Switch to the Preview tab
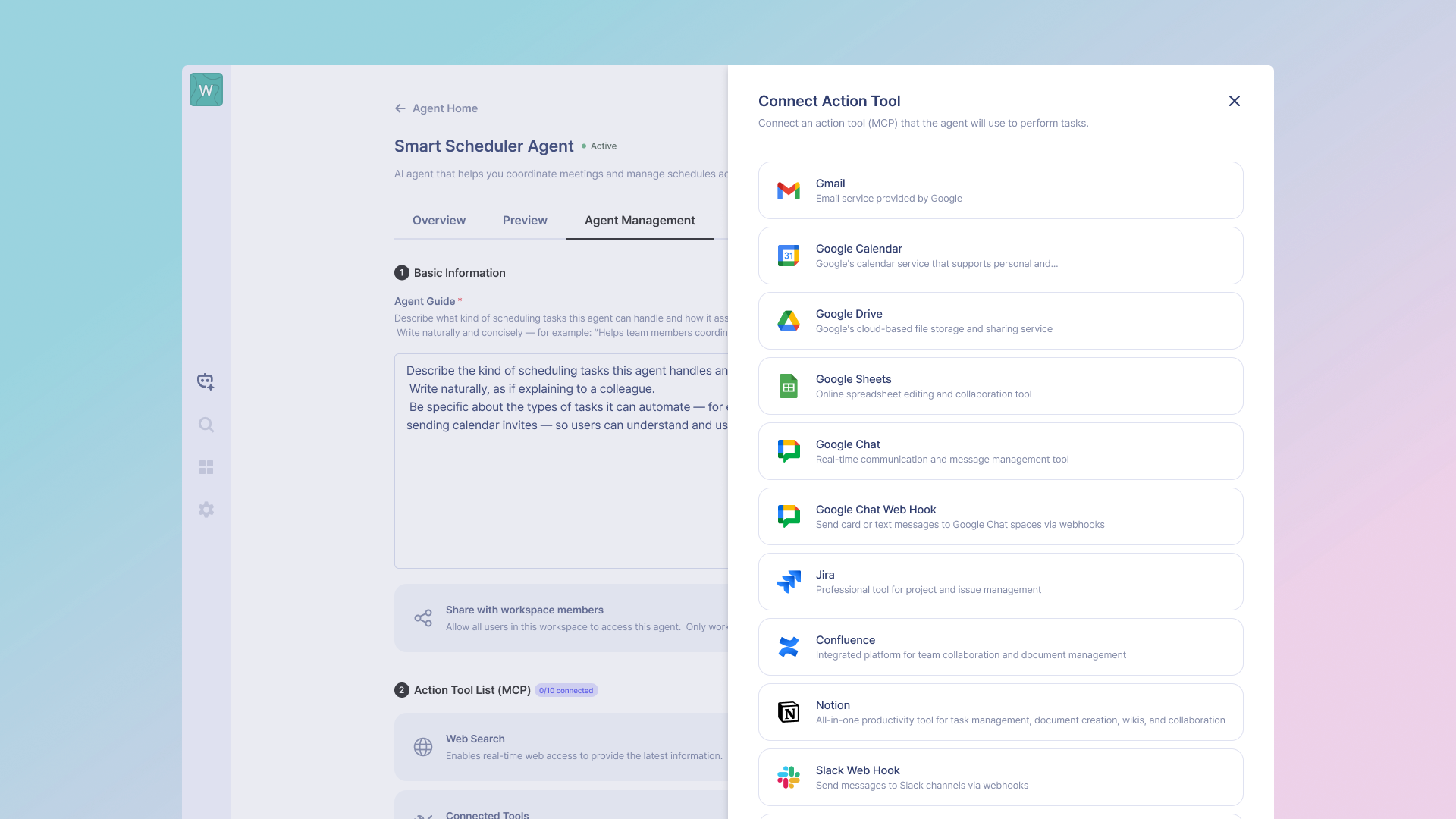This screenshot has height=819, width=1456. pos(525,221)
